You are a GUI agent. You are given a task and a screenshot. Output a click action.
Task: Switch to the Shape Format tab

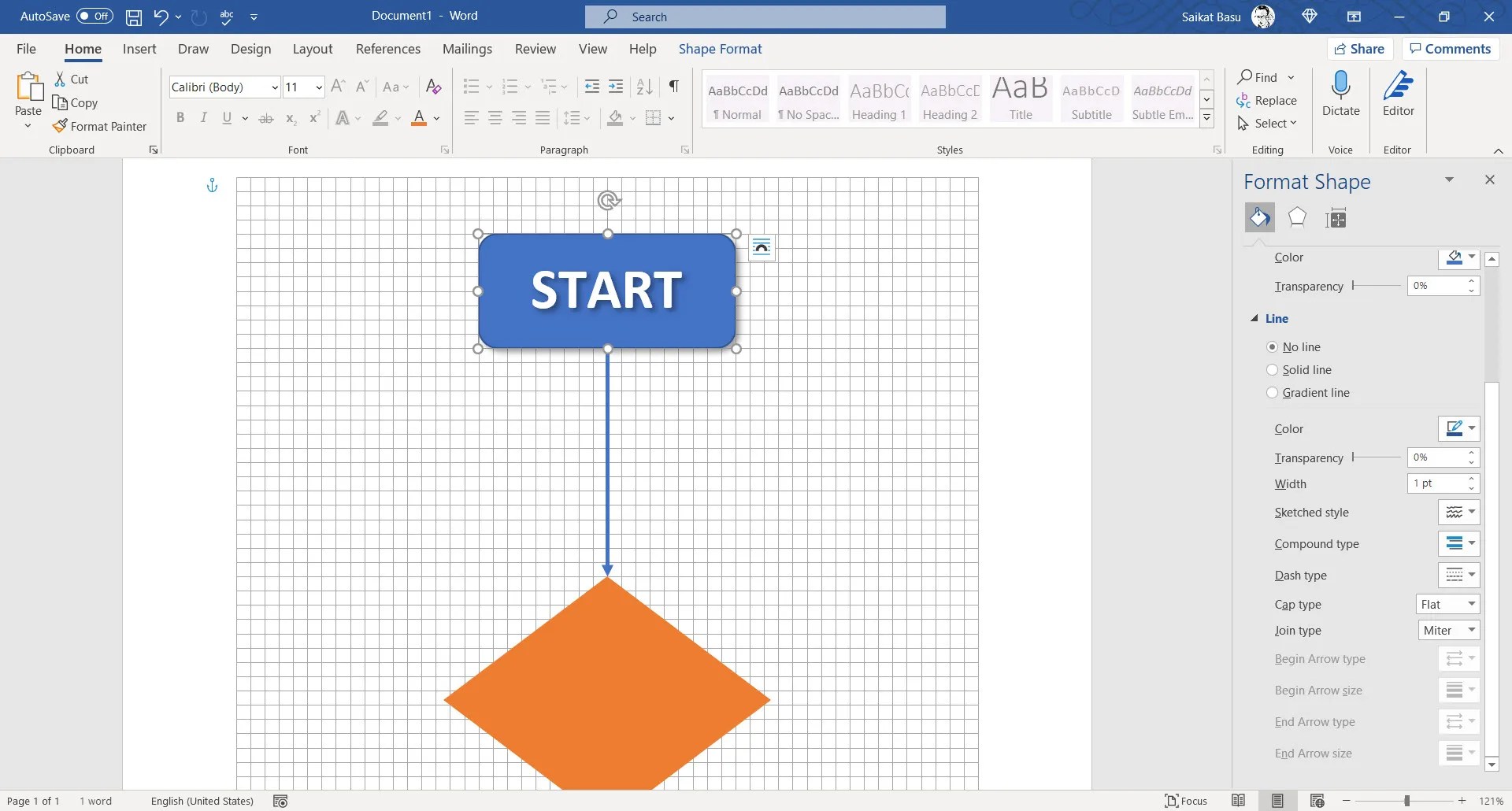tap(721, 49)
